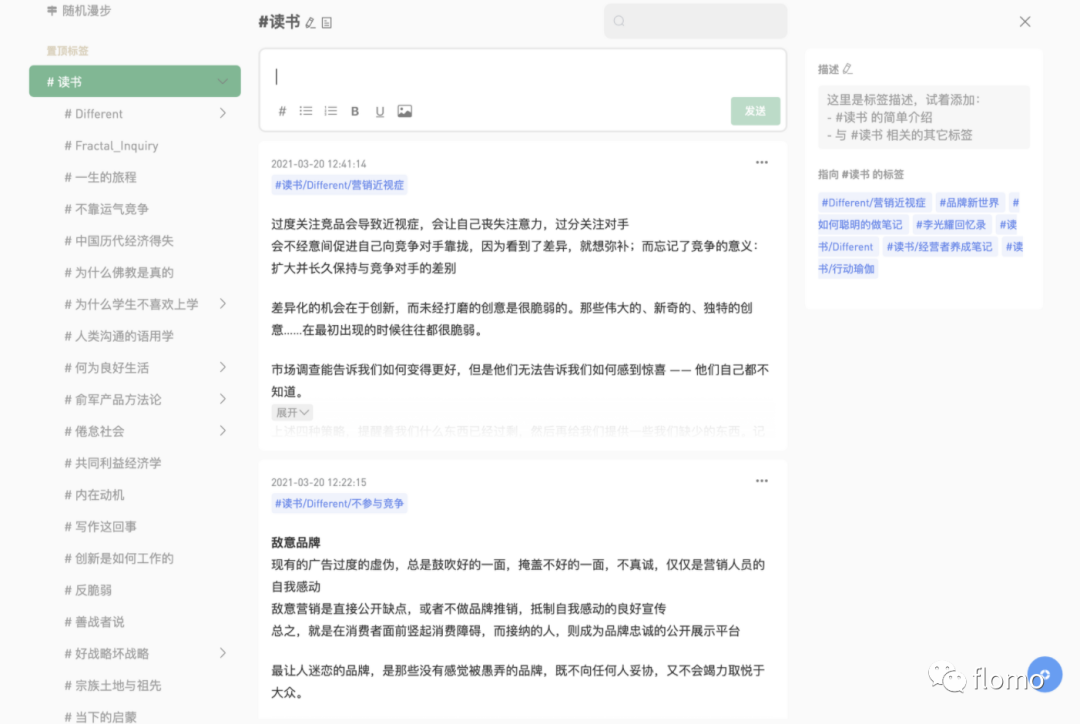
Task: Expand the Different tag subtree
Action: 222,113
